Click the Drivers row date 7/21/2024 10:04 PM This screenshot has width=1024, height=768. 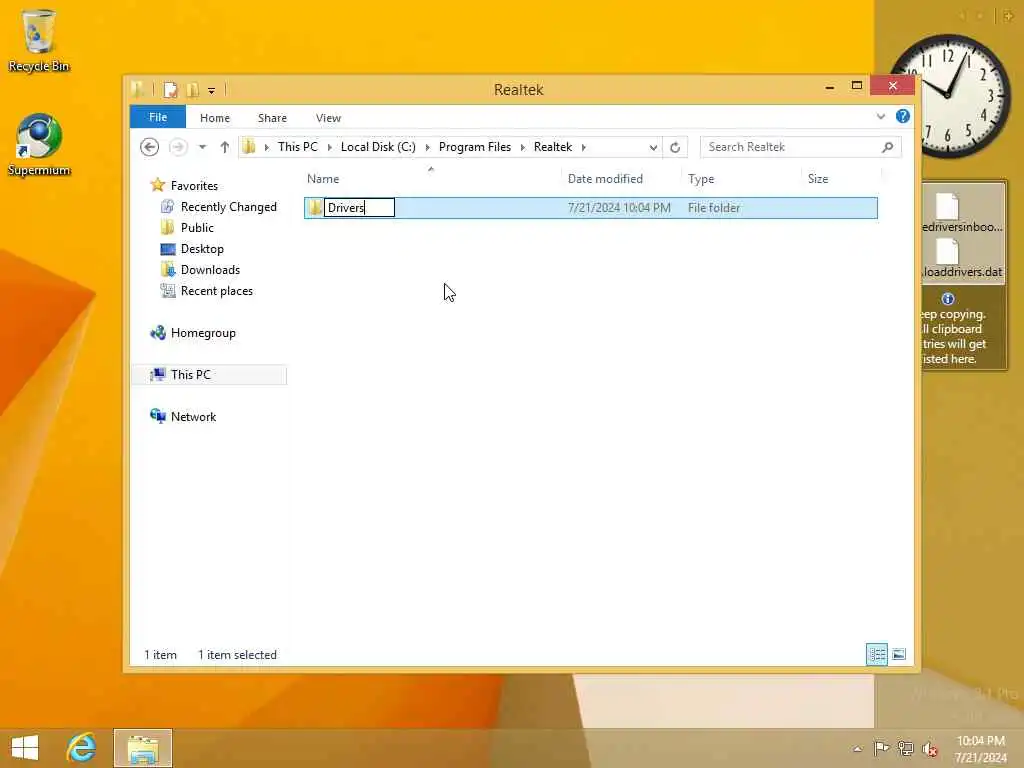coord(618,208)
